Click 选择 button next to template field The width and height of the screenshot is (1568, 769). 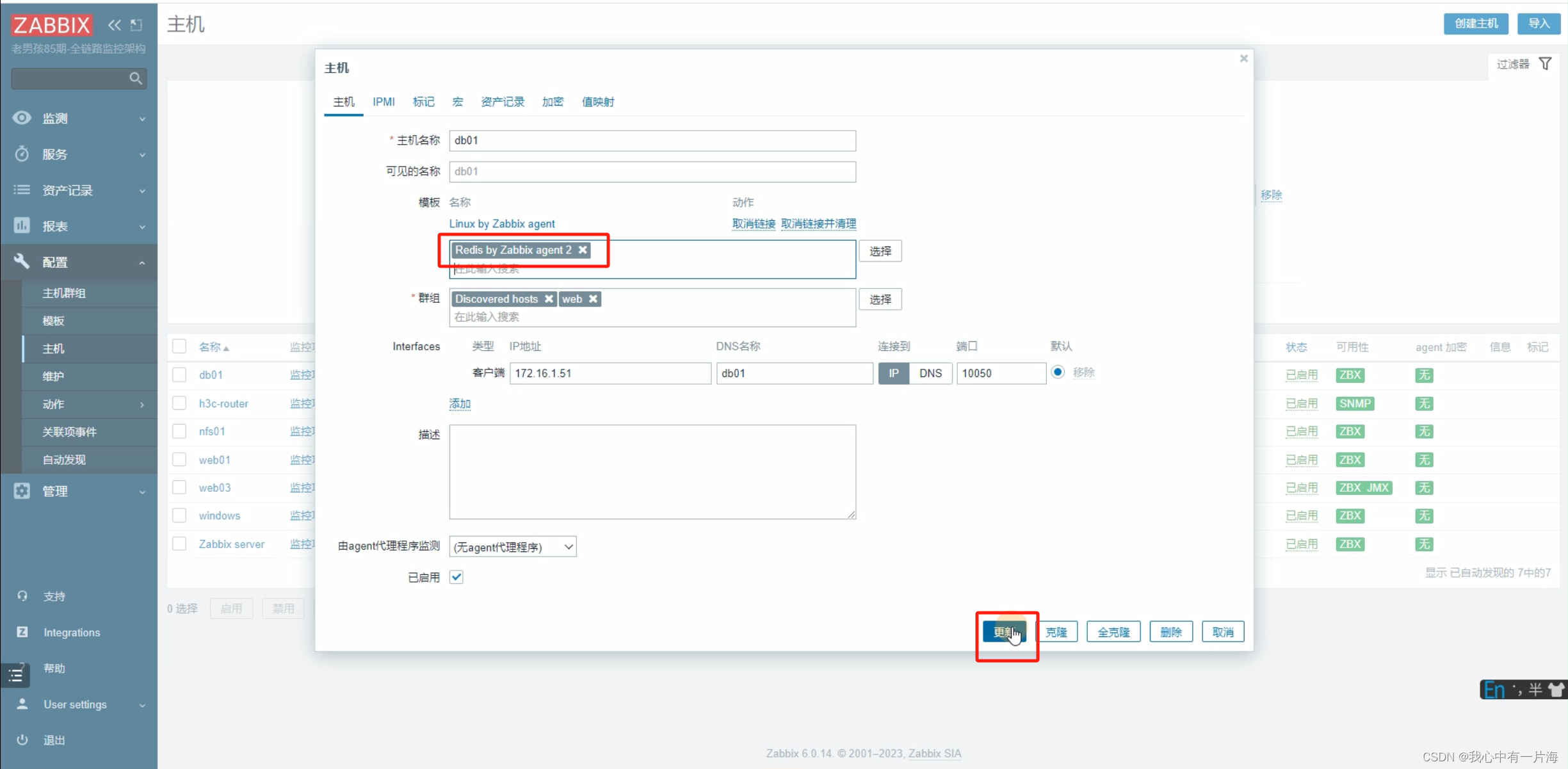pyautogui.click(x=880, y=251)
